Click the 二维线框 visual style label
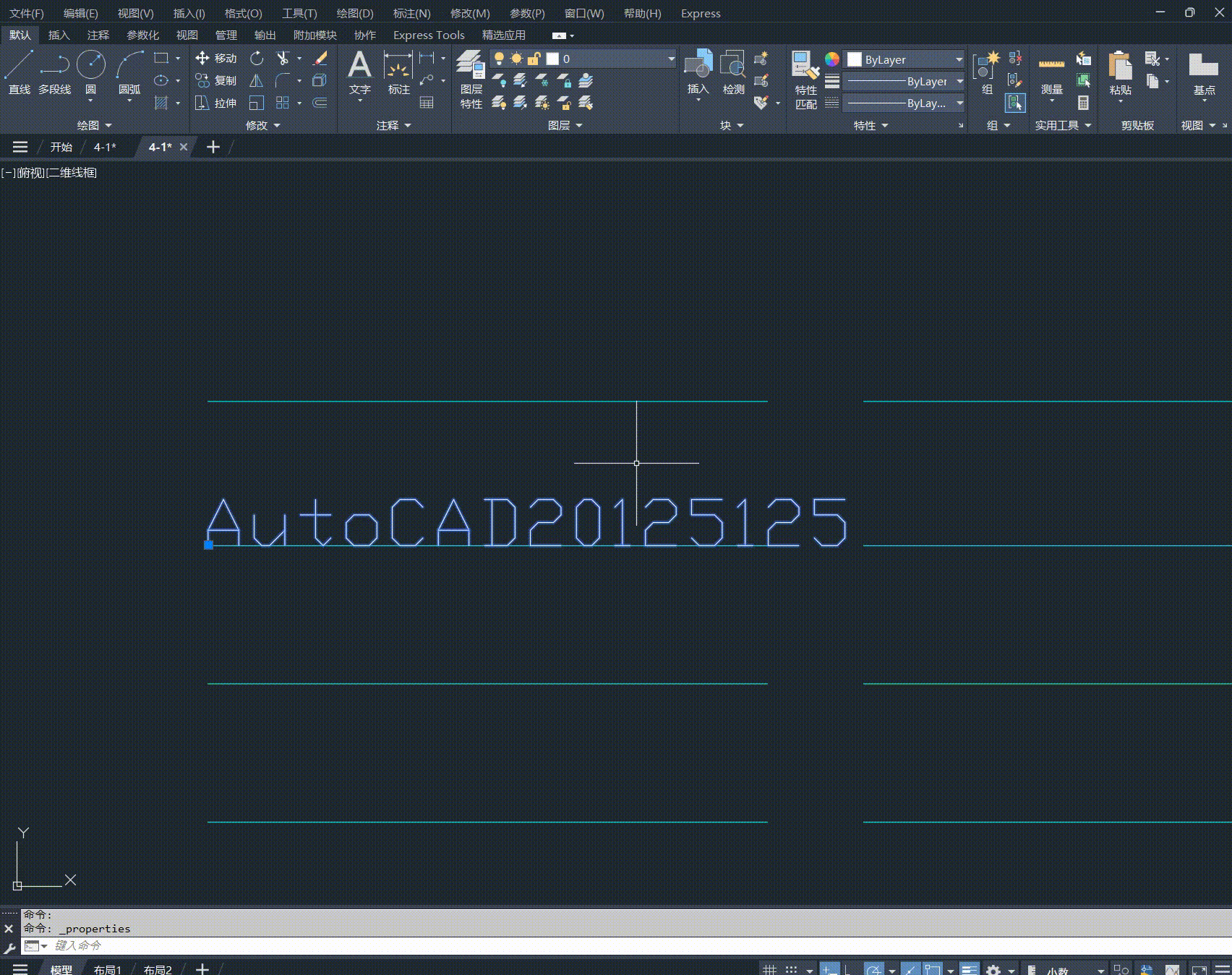Viewport: 1232px width, 975px height. (x=71, y=173)
